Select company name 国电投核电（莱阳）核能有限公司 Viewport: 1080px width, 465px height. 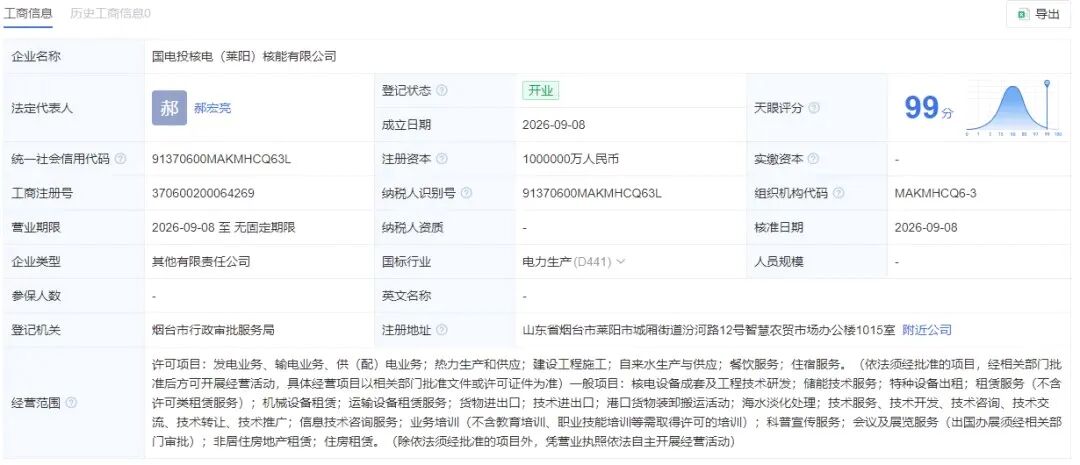(244, 56)
